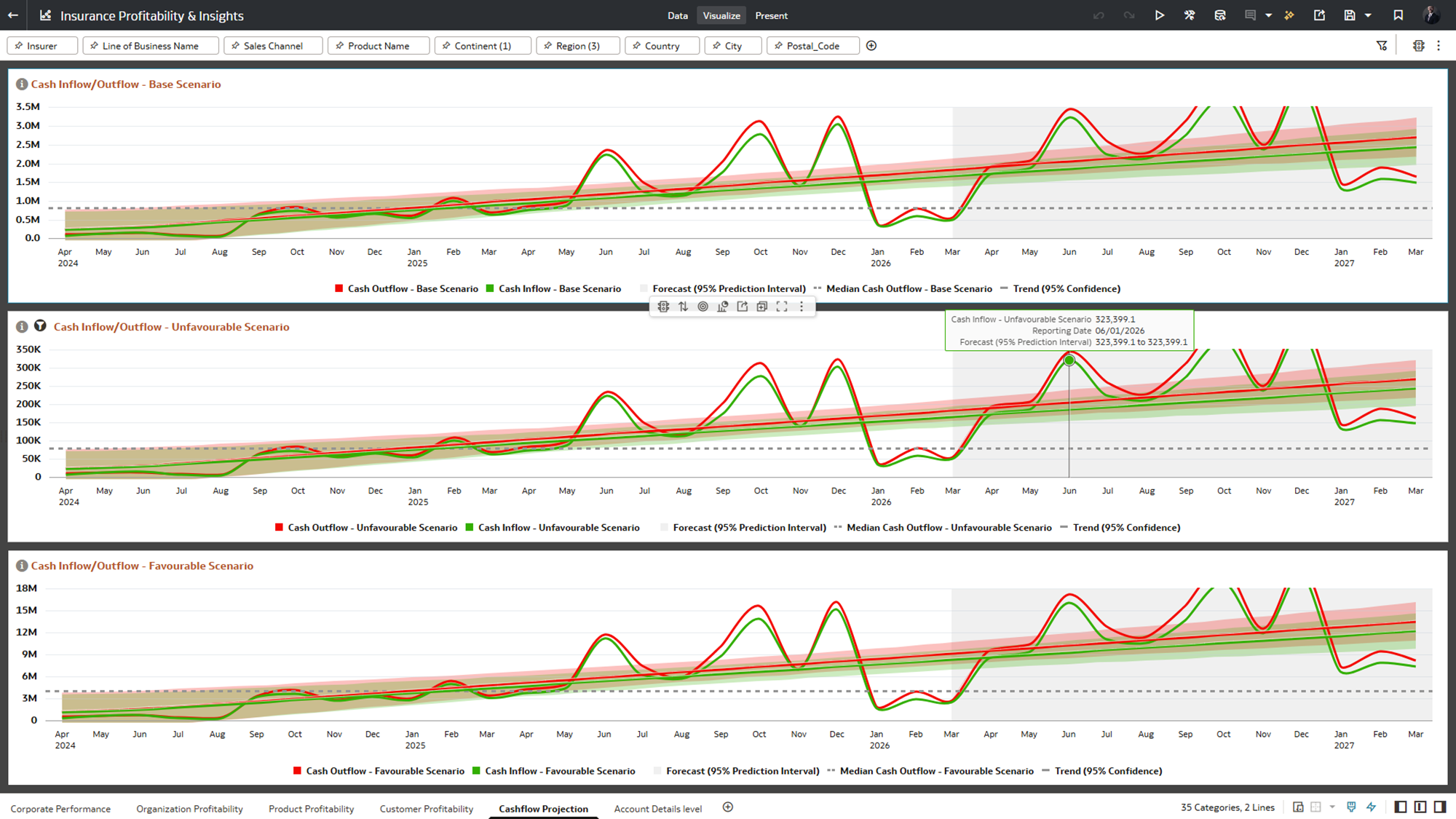The height and width of the screenshot is (819, 1456).
Task: Expand the Save dropdown arrow
Action: point(1369,15)
